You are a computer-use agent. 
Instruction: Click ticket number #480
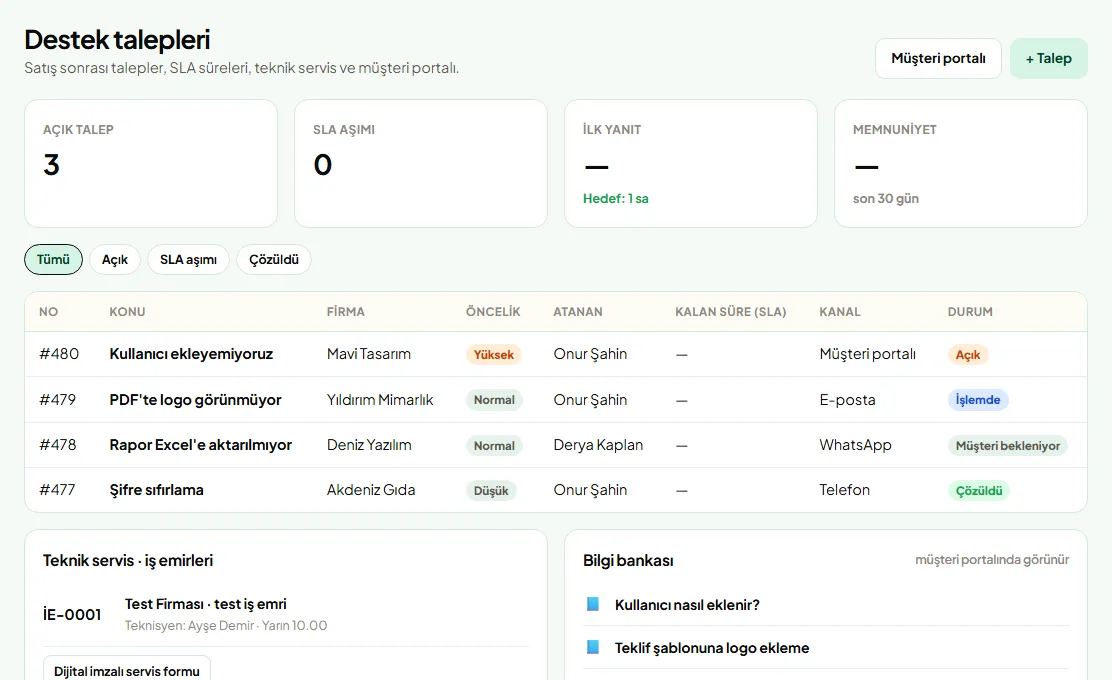coord(59,354)
